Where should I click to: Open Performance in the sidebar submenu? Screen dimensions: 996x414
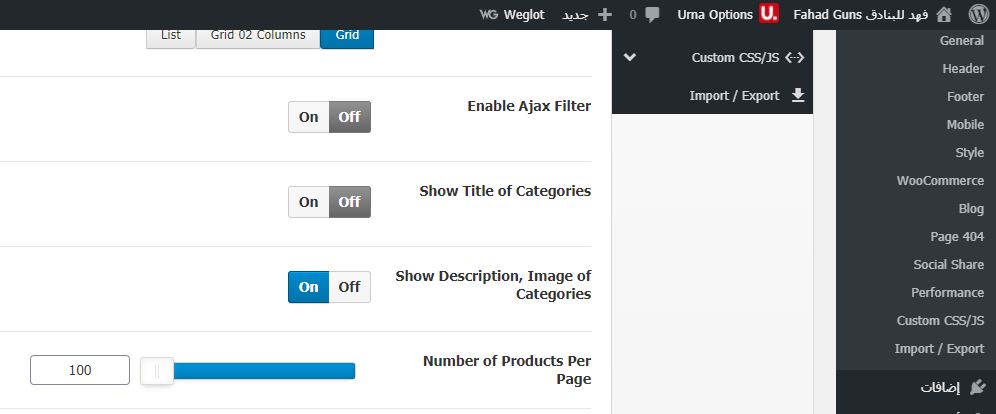947,292
